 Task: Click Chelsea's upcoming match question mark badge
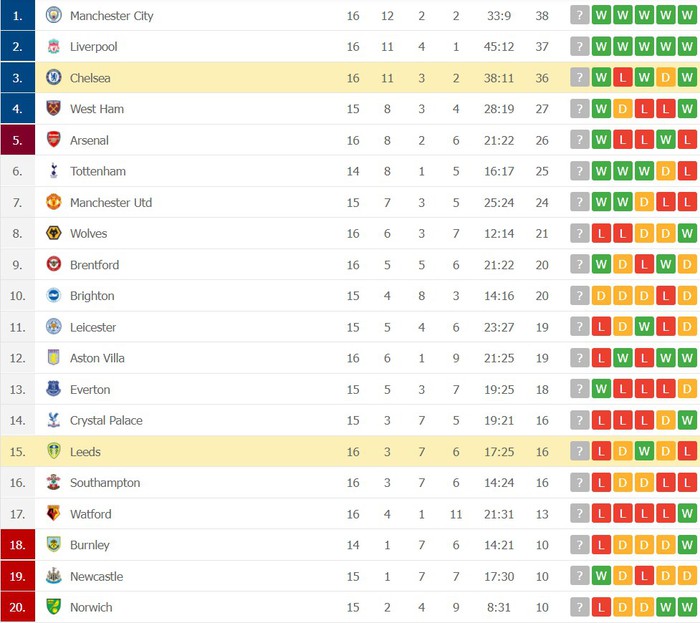pyautogui.click(x=579, y=78)
